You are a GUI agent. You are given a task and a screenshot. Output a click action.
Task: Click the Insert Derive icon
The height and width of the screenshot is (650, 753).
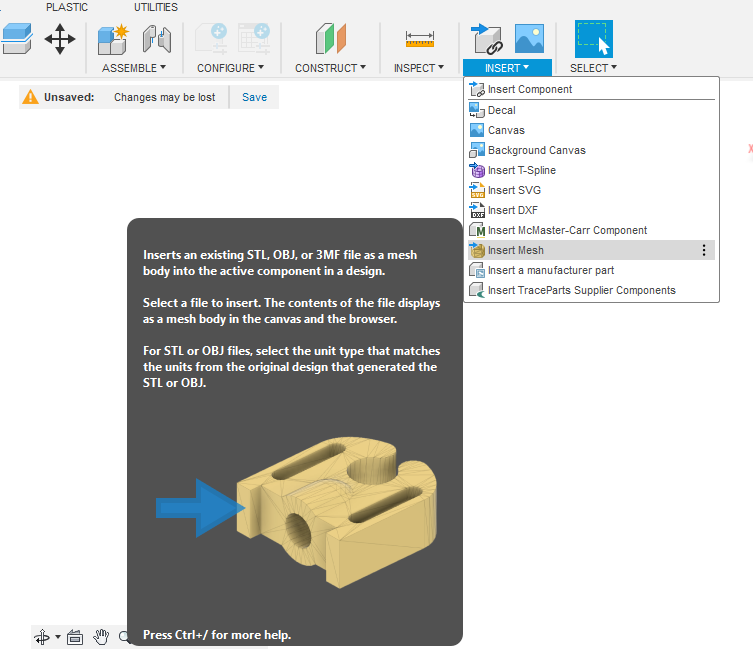click(487, 40)
